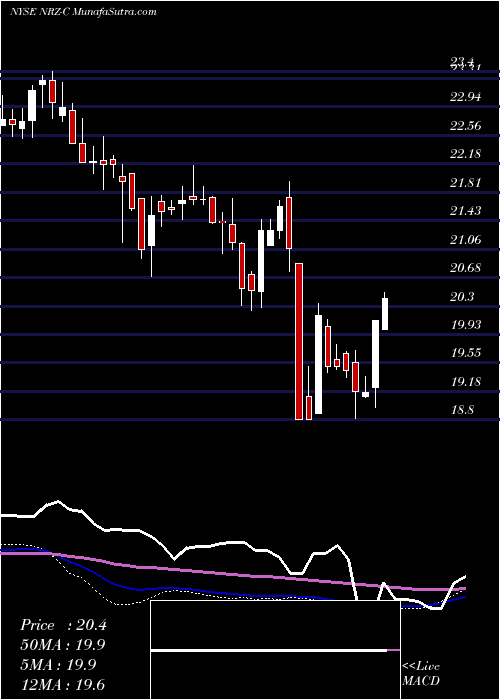Click the 21.81 price level label
The image size is (500, 700).
coord(466,183)
